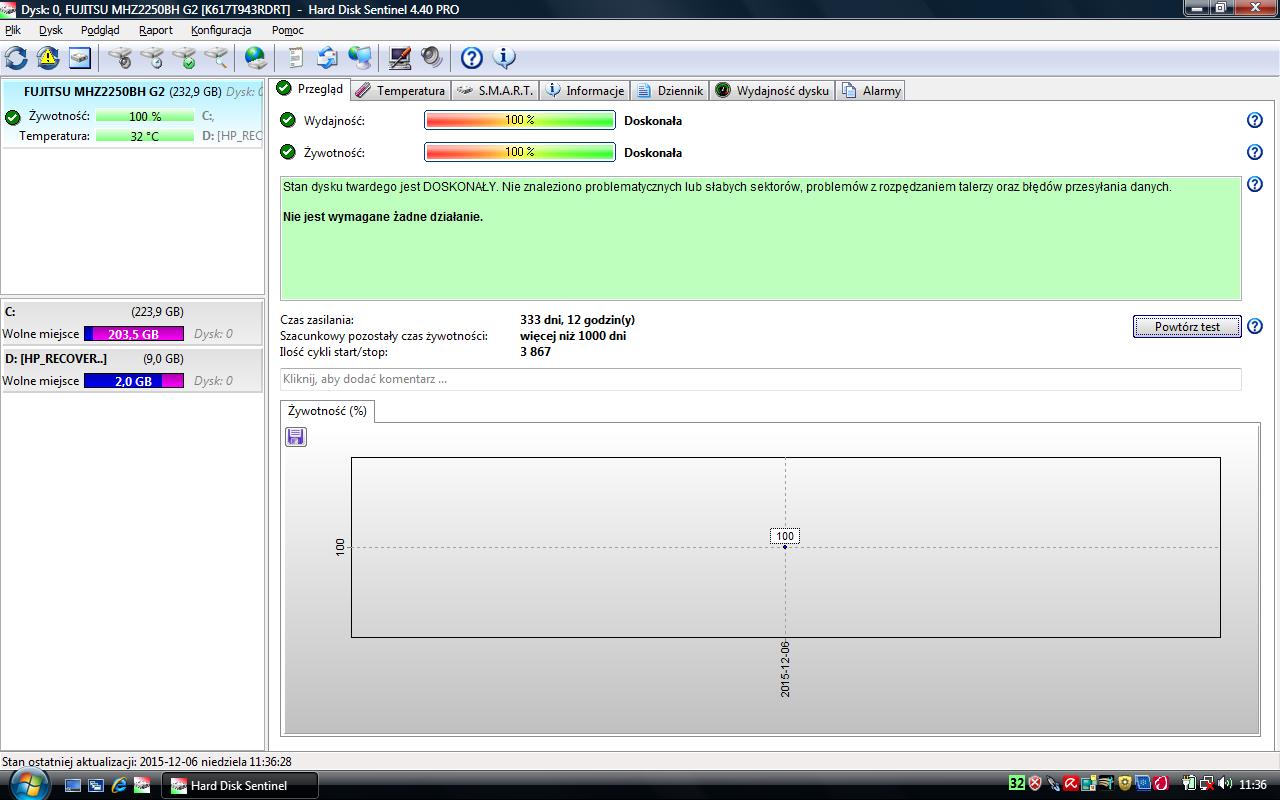Viewport: 1280px width, 800px height.
Task: Open the Alarmy tab
Action: (871, 90)
